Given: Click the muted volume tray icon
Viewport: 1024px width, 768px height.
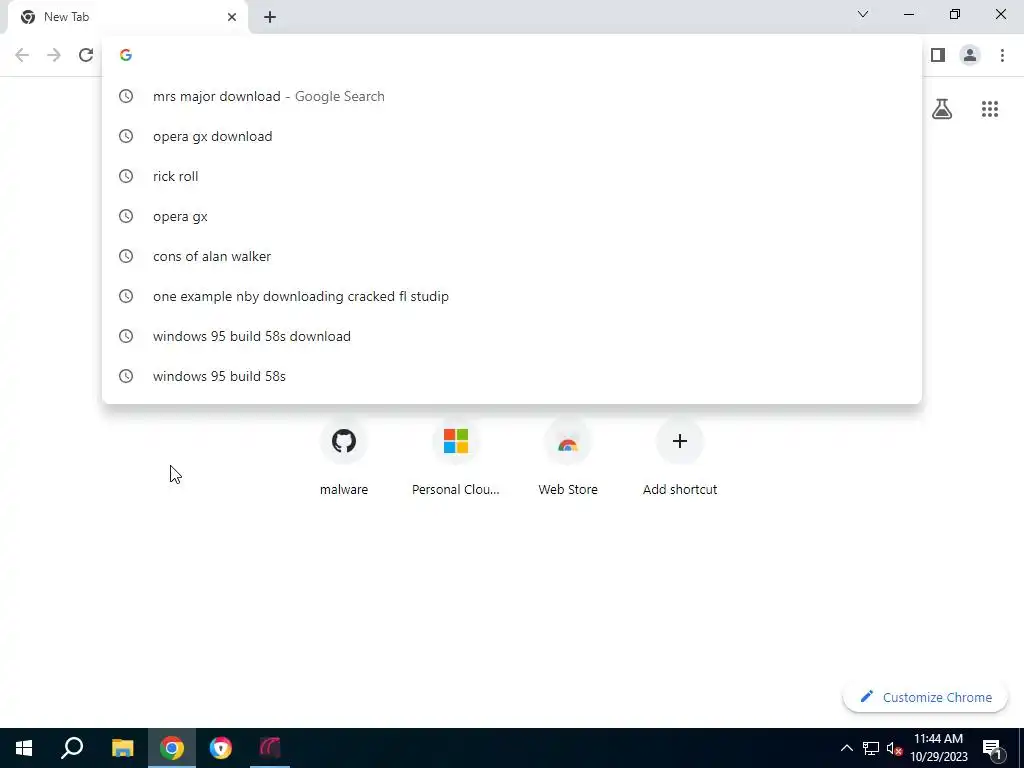Looking at the screenshot, I should point(894,748).
